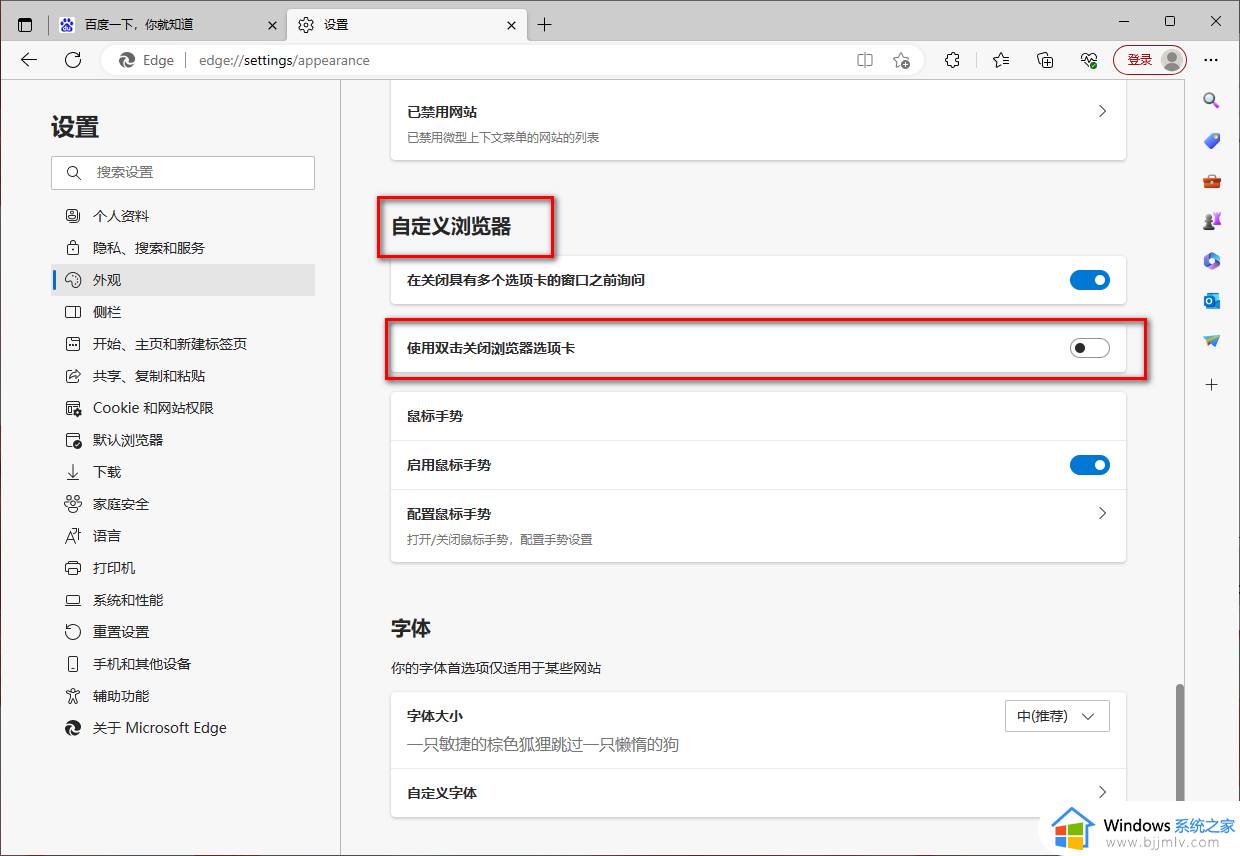
Task: Select 外观 in settings menu
Action: coord(183,280)
